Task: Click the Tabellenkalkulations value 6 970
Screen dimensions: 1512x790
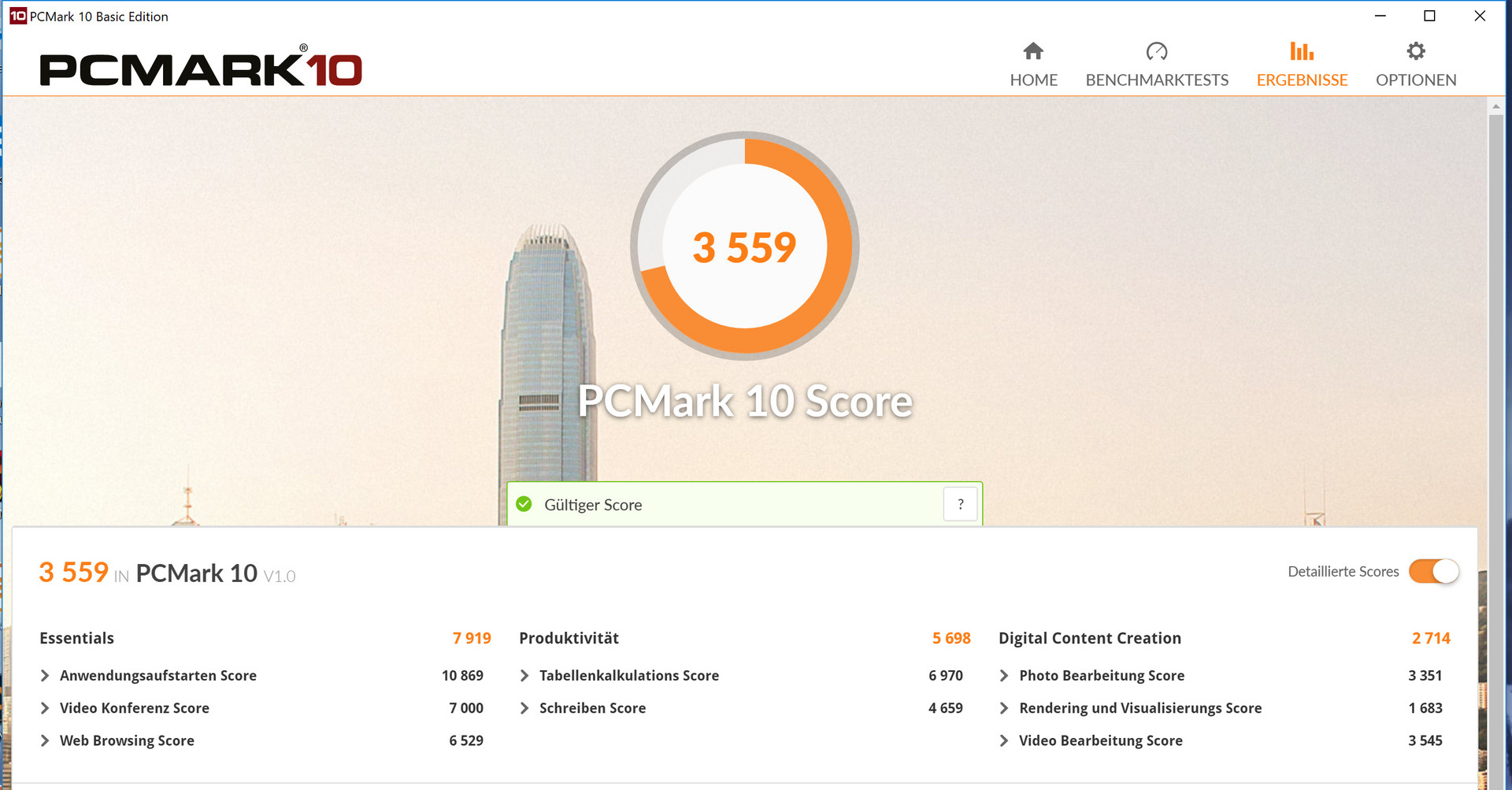Action: pyautogui.click(x=946, y=676)
